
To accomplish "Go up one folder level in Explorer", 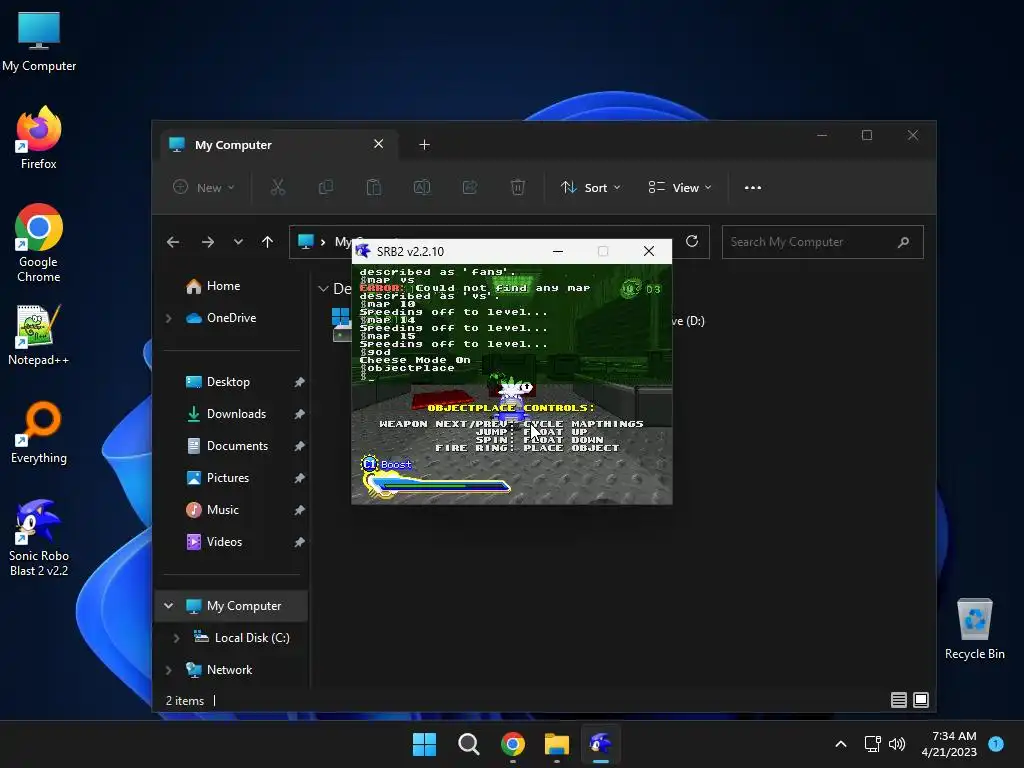I will coord(267,242).
